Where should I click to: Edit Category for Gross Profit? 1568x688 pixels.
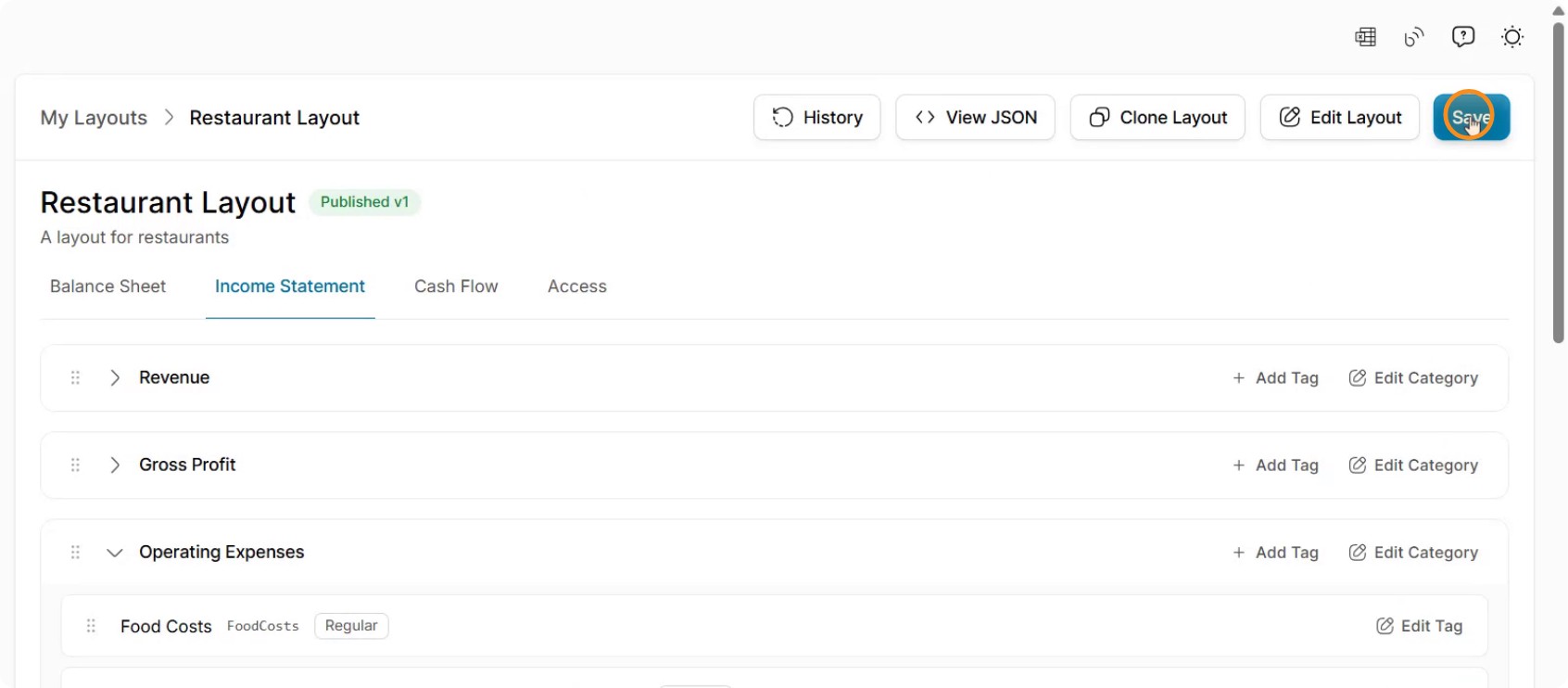click(1413, 465)
